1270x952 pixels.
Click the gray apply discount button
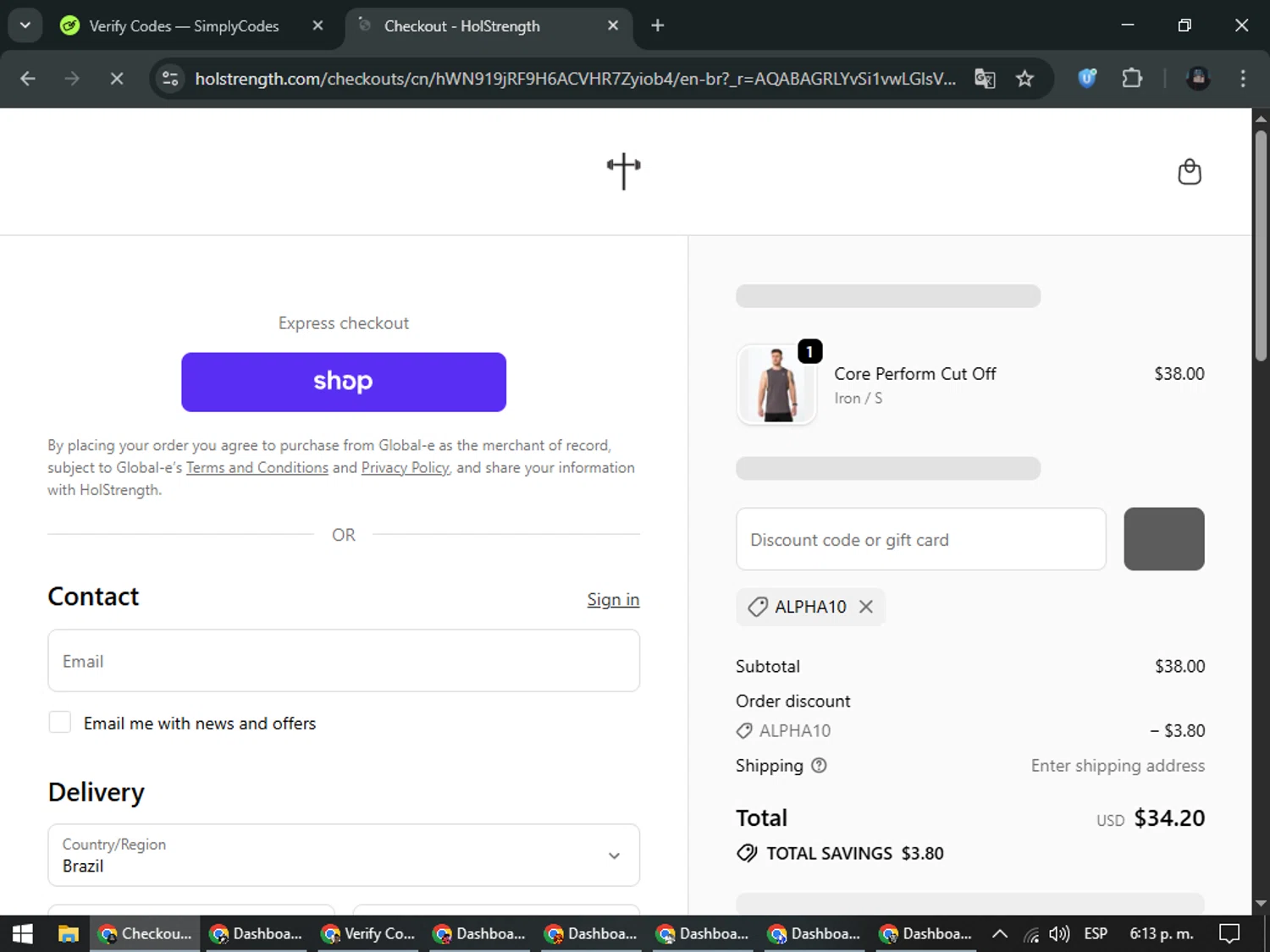pyautogui.click(x=1164, y=540)
